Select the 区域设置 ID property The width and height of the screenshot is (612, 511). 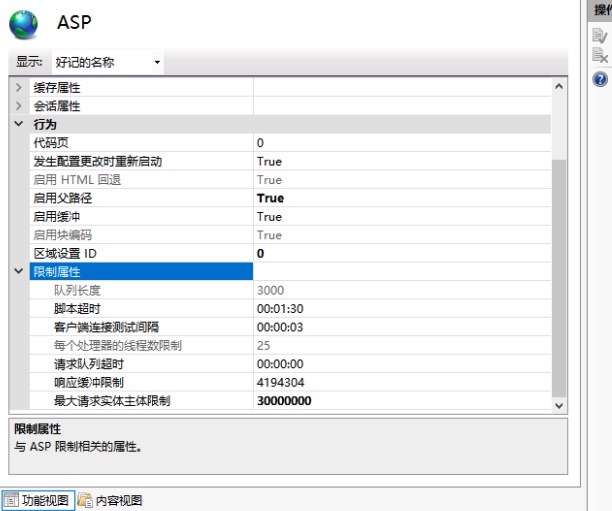click(290, 253)
